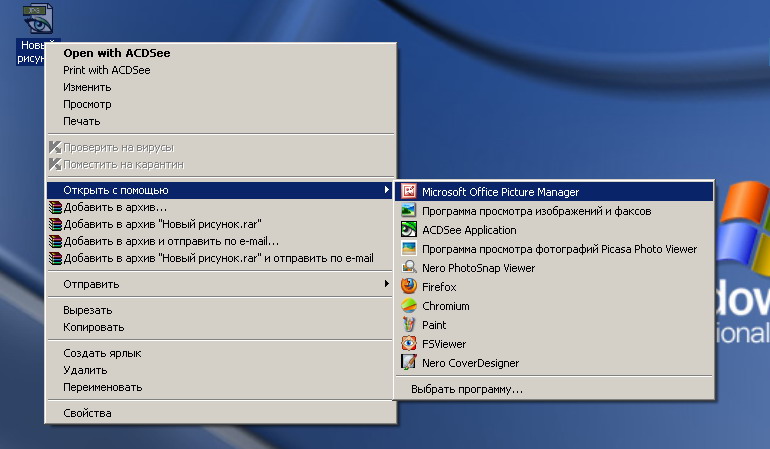
Task: Select the Новый рисунок desktop file icon
Action: pyautogui.click(x=38, y=19)
